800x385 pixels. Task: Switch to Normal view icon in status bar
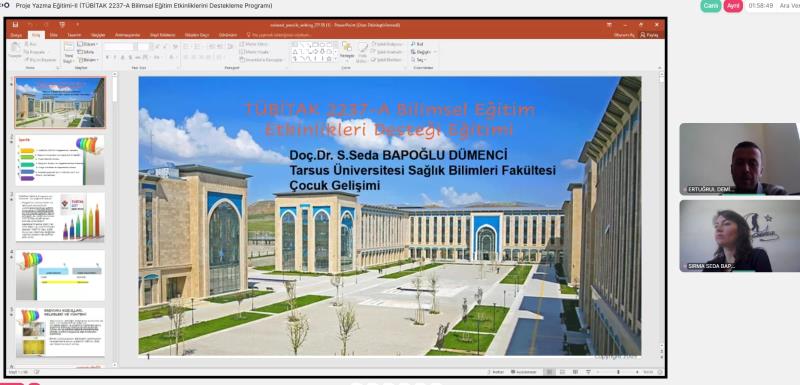549,372
